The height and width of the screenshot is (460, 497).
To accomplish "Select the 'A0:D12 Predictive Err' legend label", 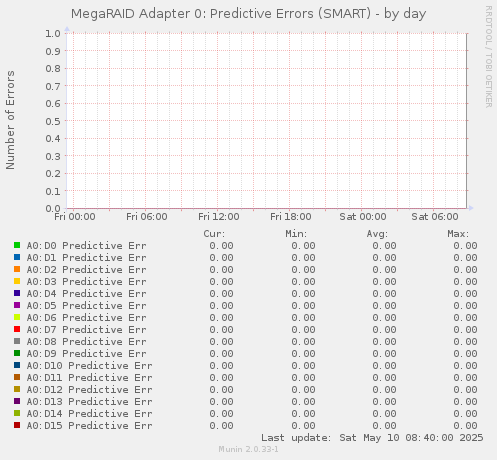I will tap(89, 390).
